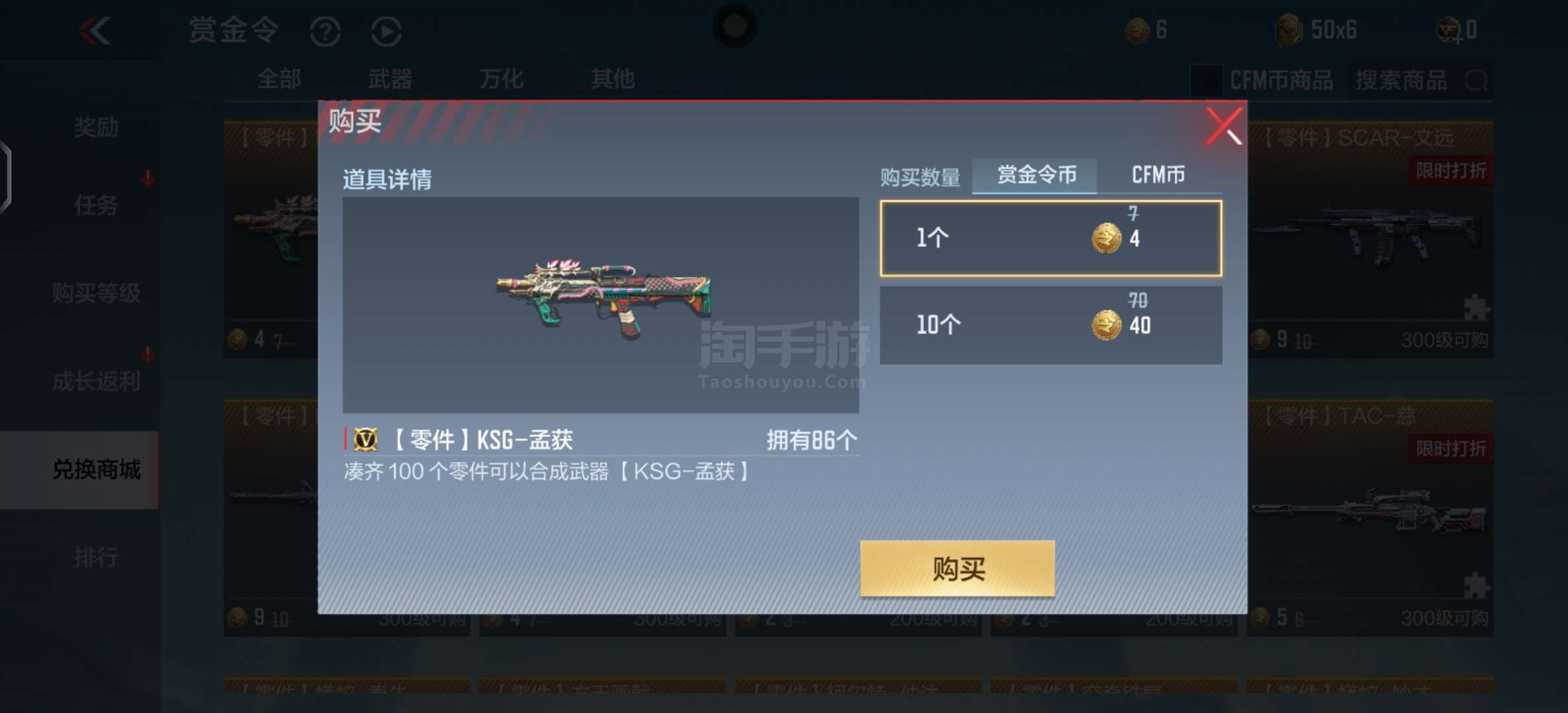Select the 武器 category tab
The width and height of the screenshot is (1568, 713).
pos(390,79)
